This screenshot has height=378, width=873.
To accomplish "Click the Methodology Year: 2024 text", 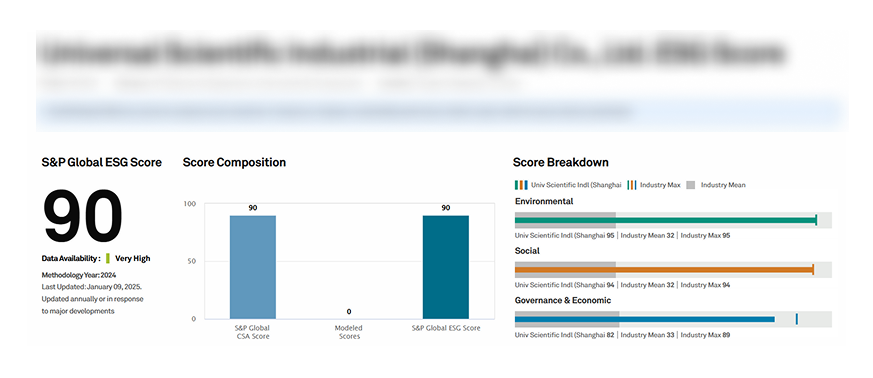I will (78, 275).
